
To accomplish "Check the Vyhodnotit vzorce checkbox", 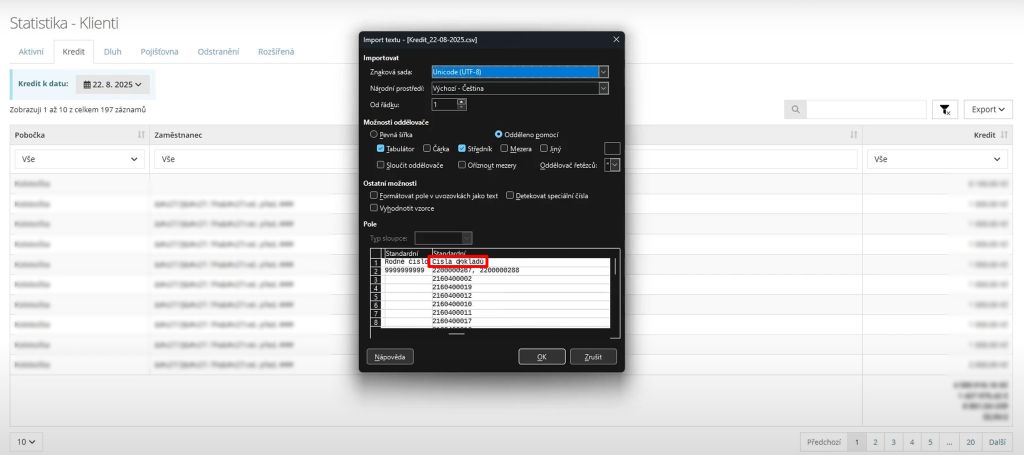I will [374, 208].
